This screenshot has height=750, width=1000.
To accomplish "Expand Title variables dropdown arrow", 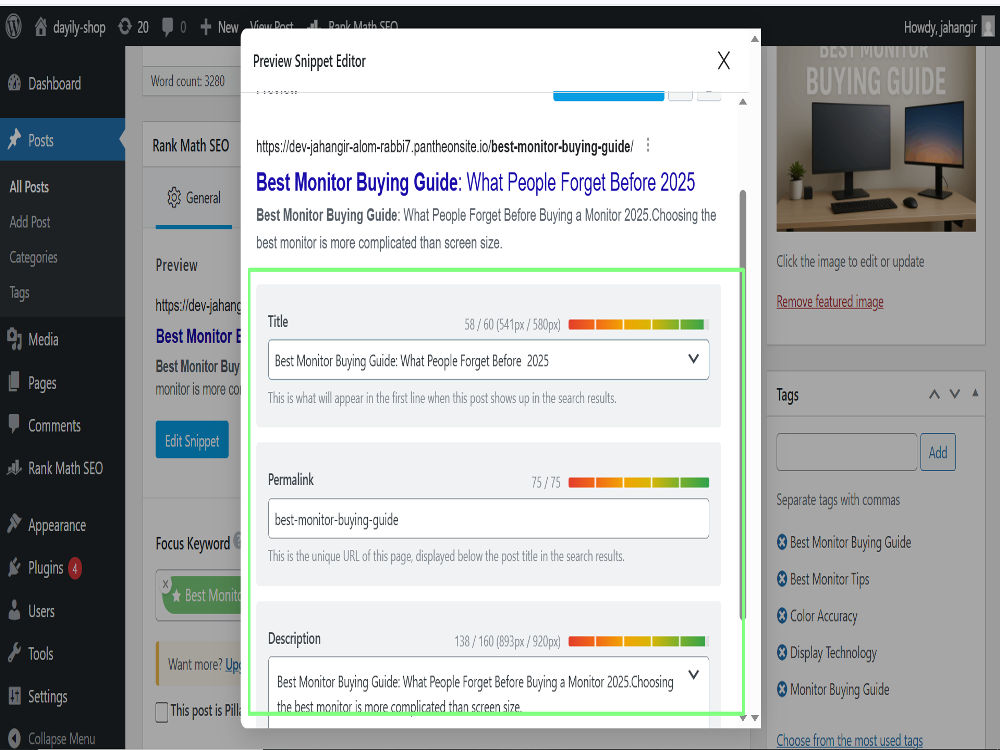I will (693, 359).
